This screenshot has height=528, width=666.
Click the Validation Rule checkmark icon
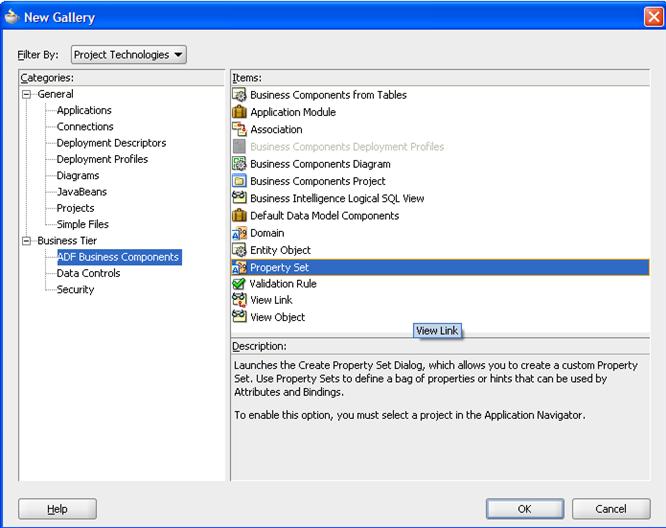(239, 284)
